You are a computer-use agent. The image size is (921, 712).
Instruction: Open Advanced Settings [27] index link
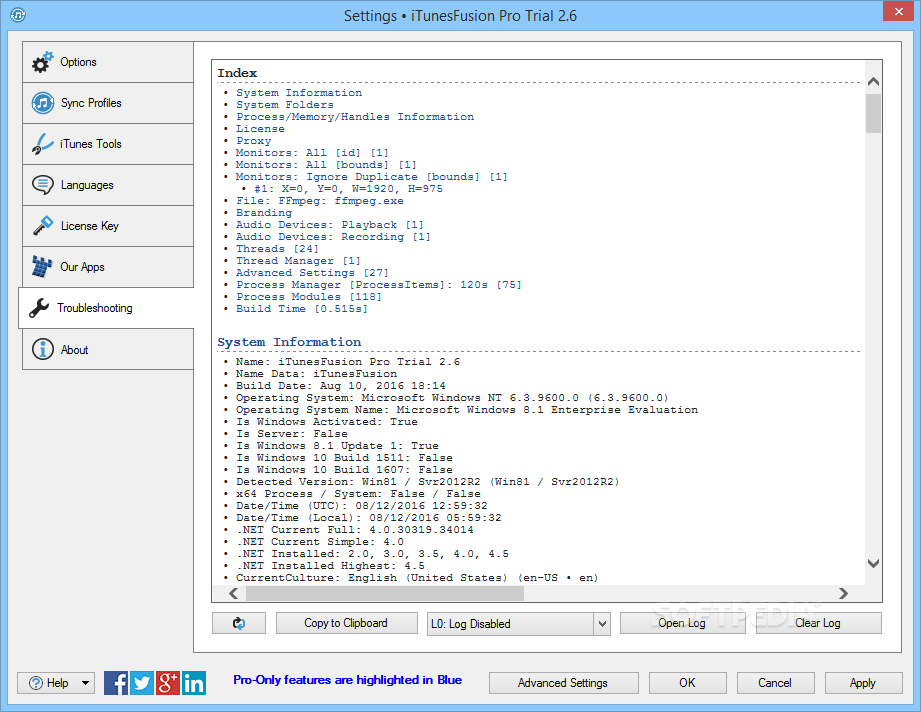tap(312, 273)
